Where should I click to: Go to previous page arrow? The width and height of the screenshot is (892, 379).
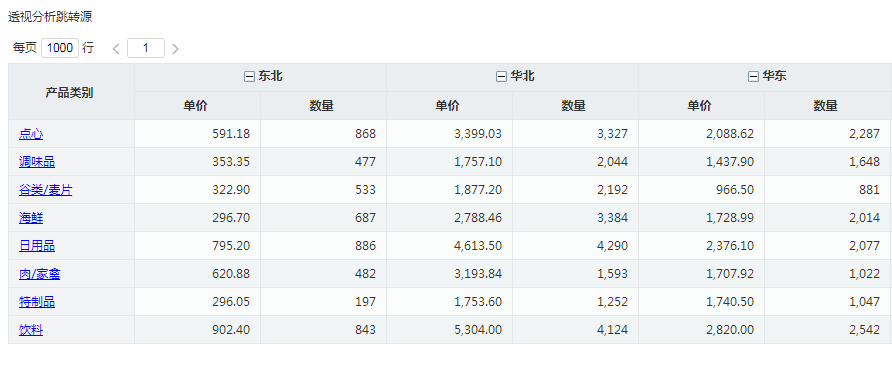(116, 49)
